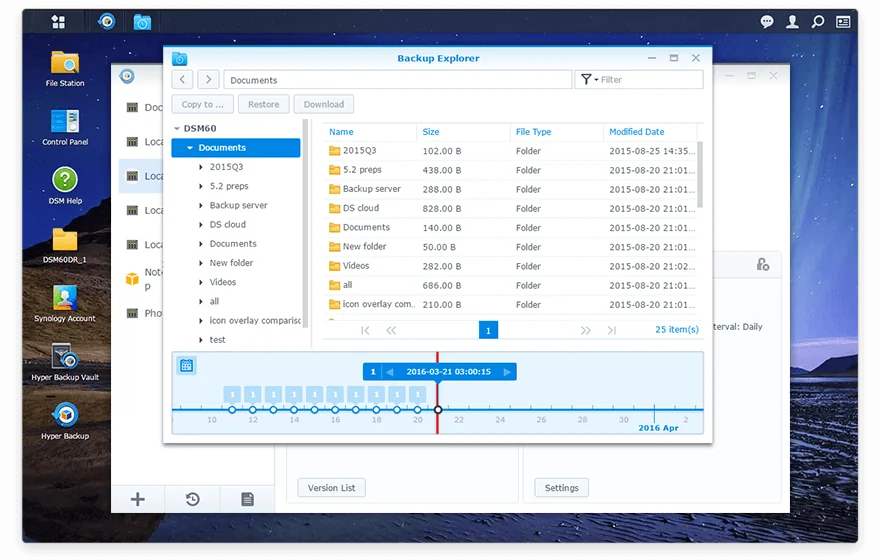Click the Settings button

tap(561, 488)
